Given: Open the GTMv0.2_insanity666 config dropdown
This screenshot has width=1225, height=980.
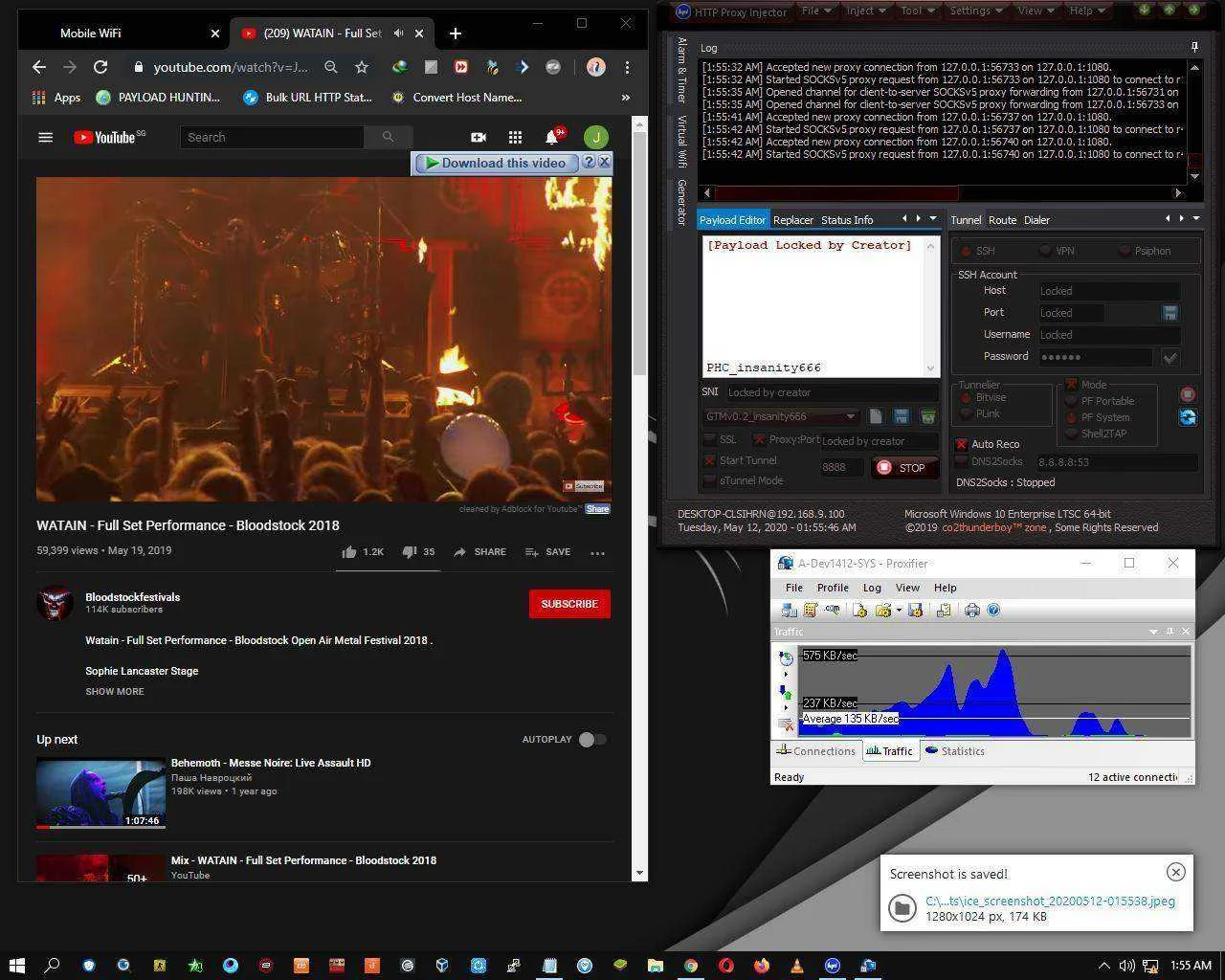Looking at the screenshot, I should 781,416.
